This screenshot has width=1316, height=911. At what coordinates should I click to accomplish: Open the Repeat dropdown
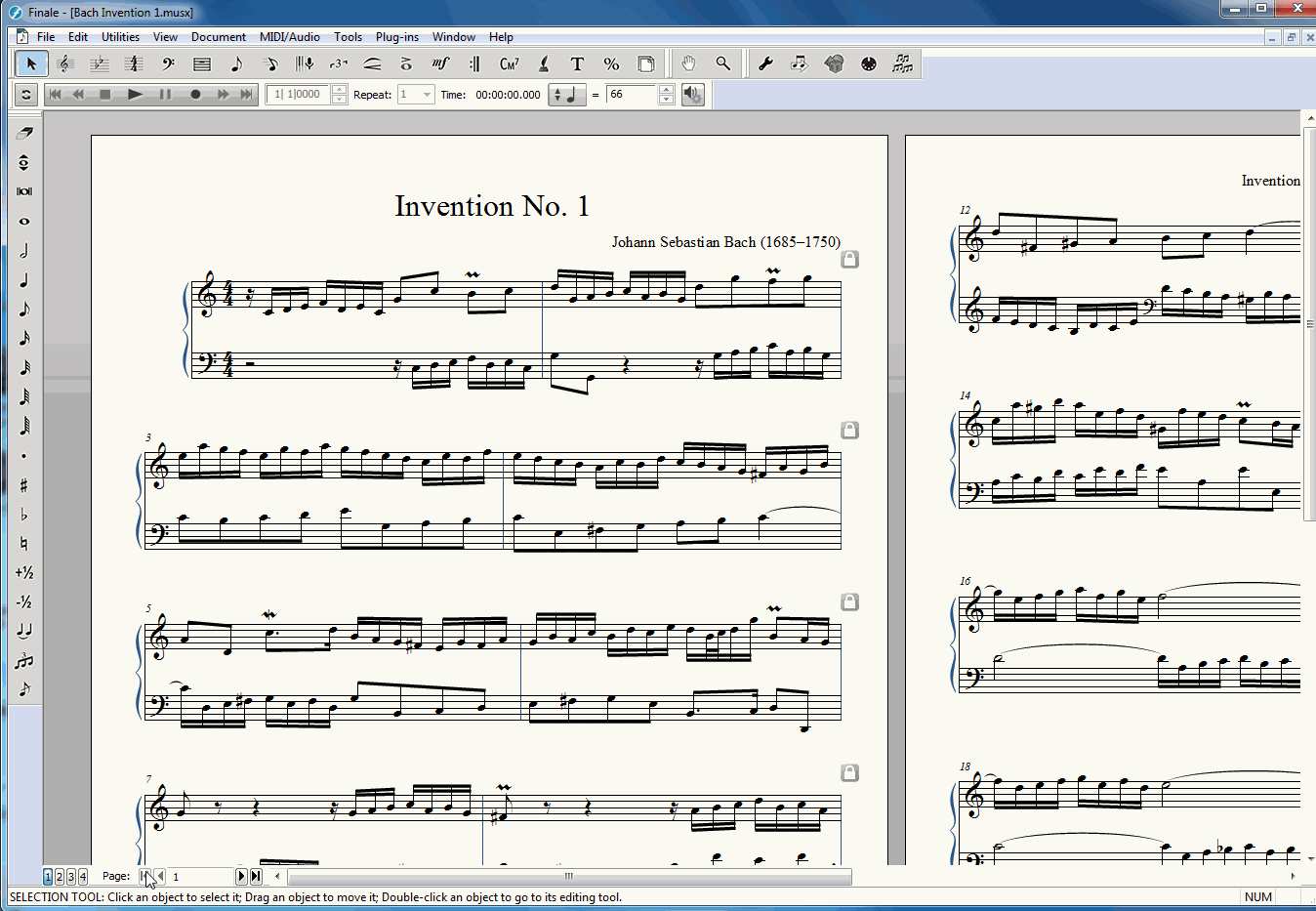pyautogui.click(x=427, y=95)
